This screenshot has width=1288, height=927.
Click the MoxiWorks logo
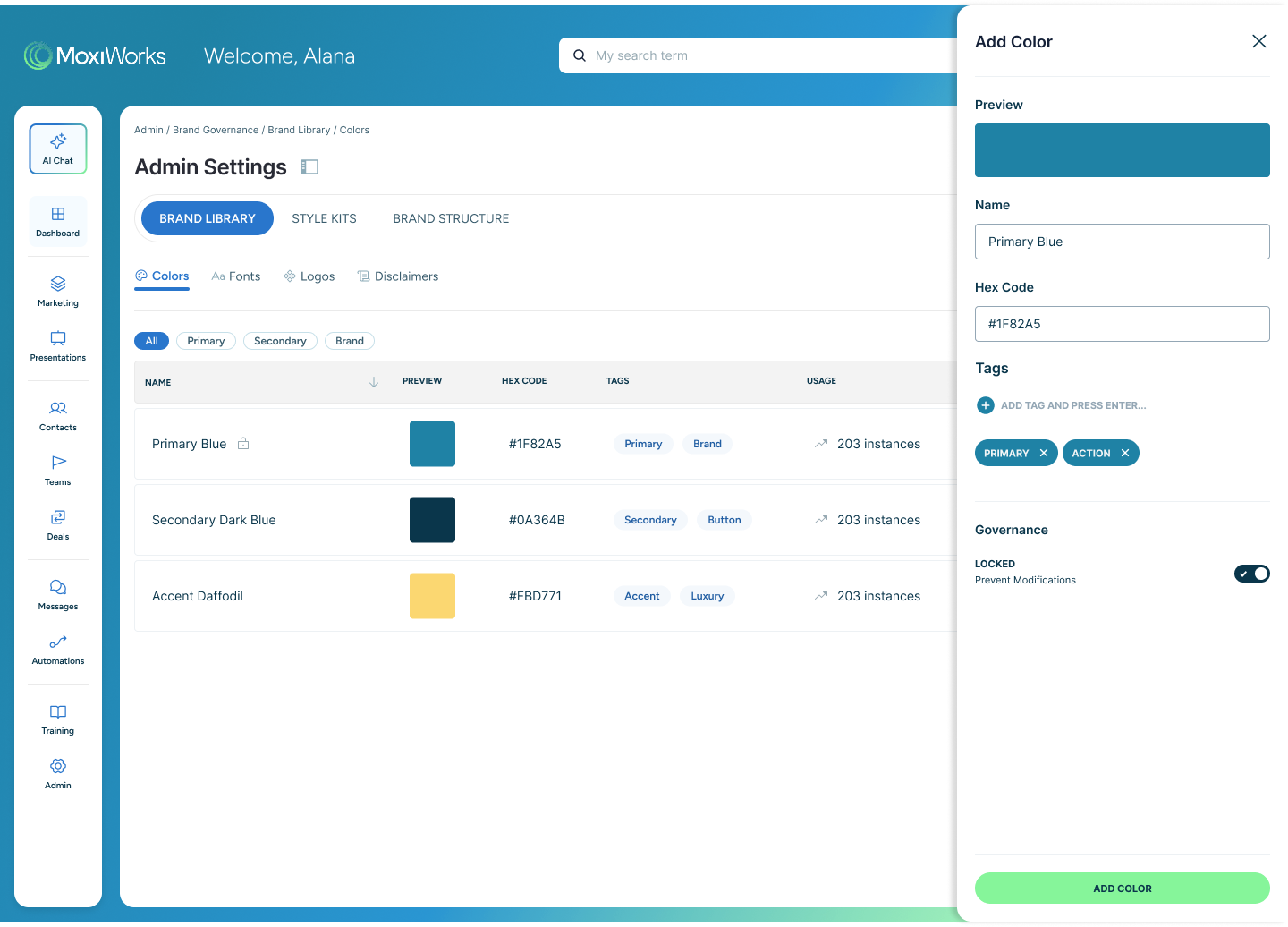95,55
